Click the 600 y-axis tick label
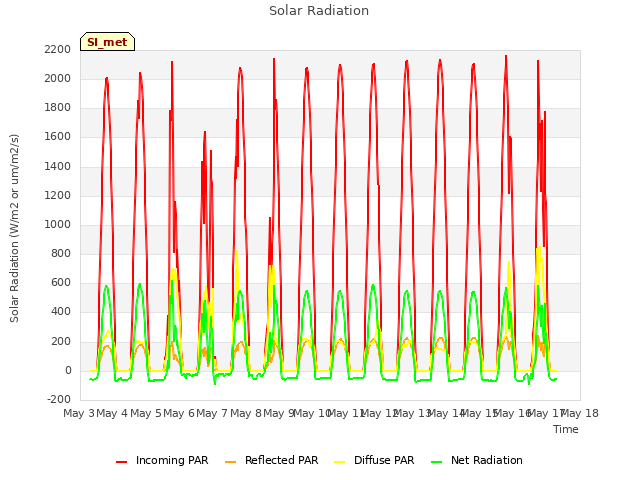The width and height of the screenshot is (640, 480). [61, 283]
